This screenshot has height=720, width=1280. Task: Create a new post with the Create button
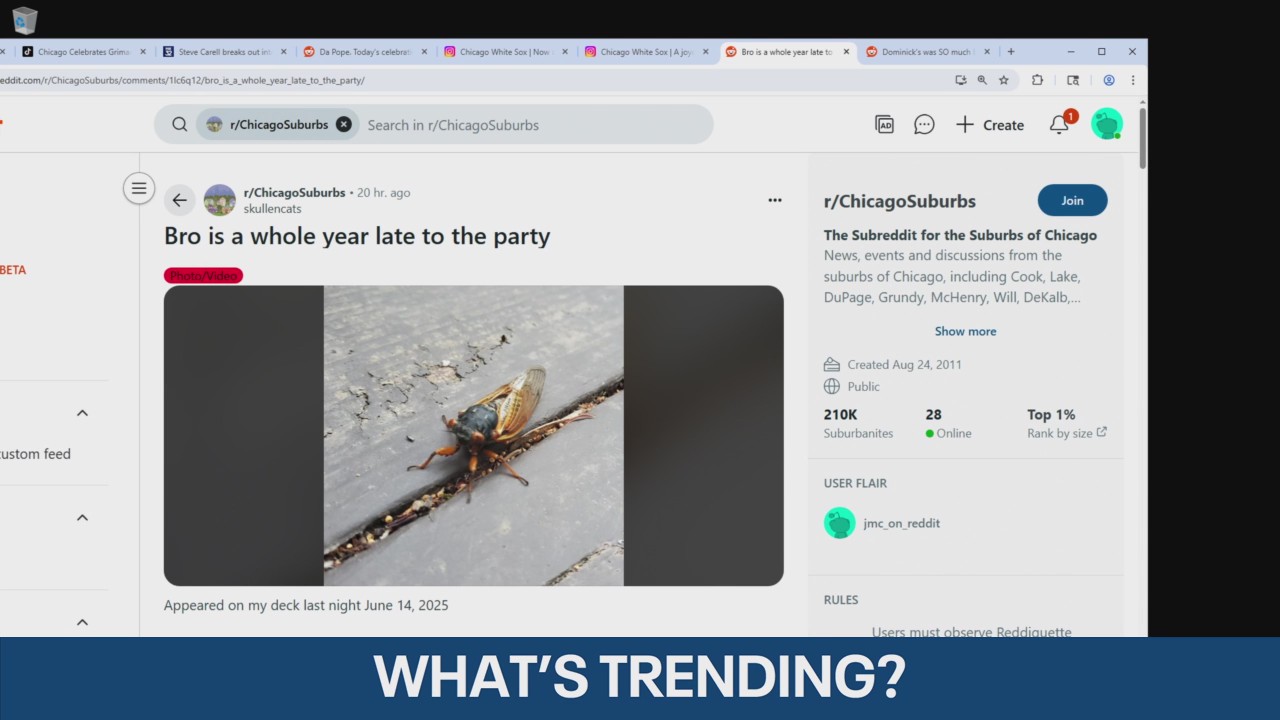pyautogui.click(x=989, y=124)
